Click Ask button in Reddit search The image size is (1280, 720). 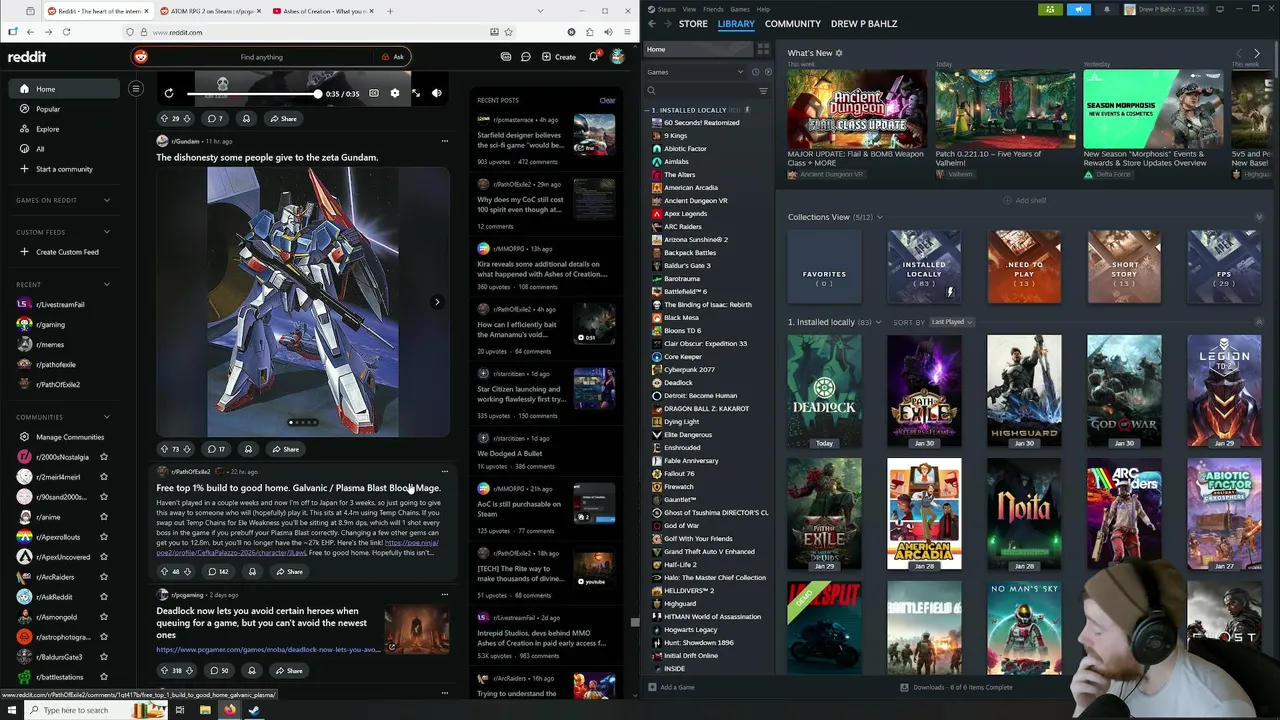[393, 57]
